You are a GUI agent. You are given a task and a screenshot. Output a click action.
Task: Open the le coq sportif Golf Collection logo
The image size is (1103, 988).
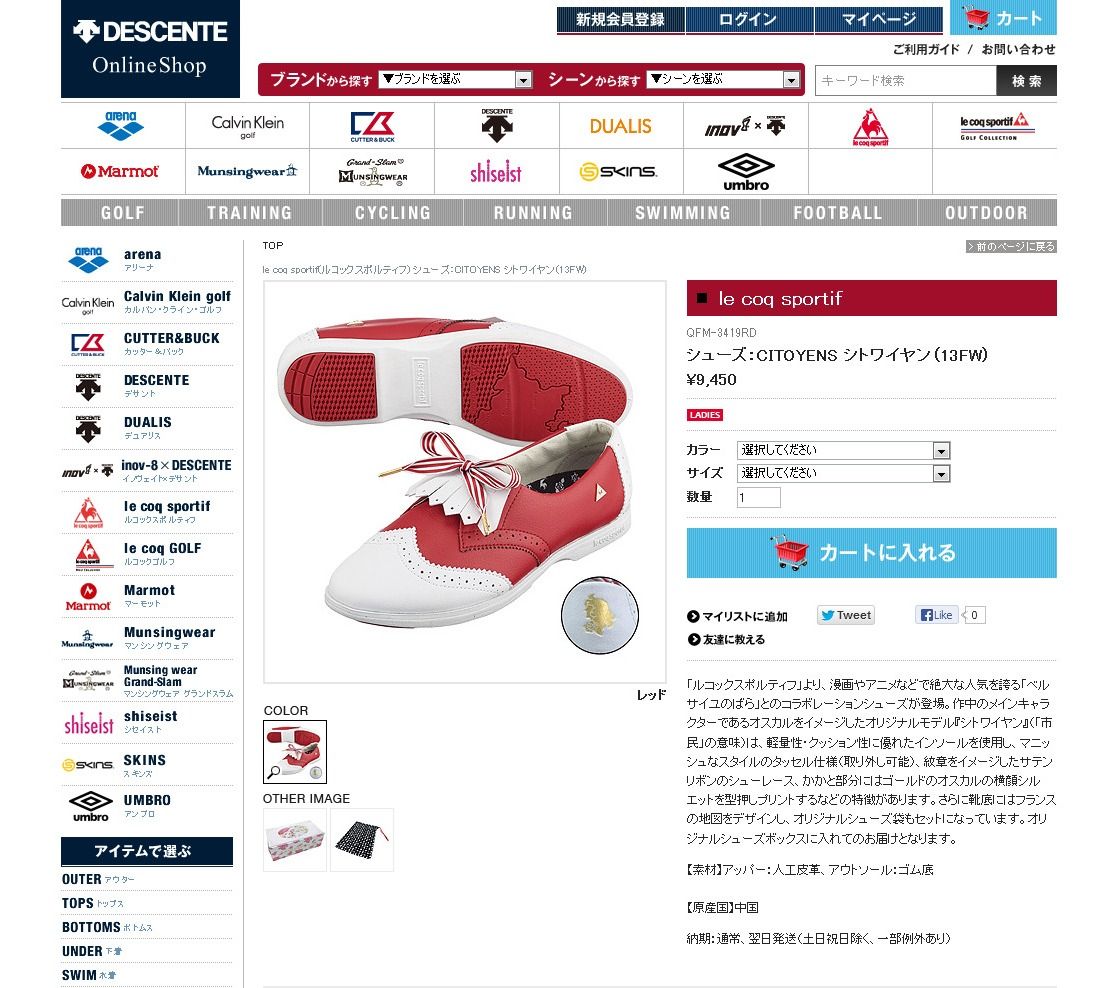click(995, 127)
